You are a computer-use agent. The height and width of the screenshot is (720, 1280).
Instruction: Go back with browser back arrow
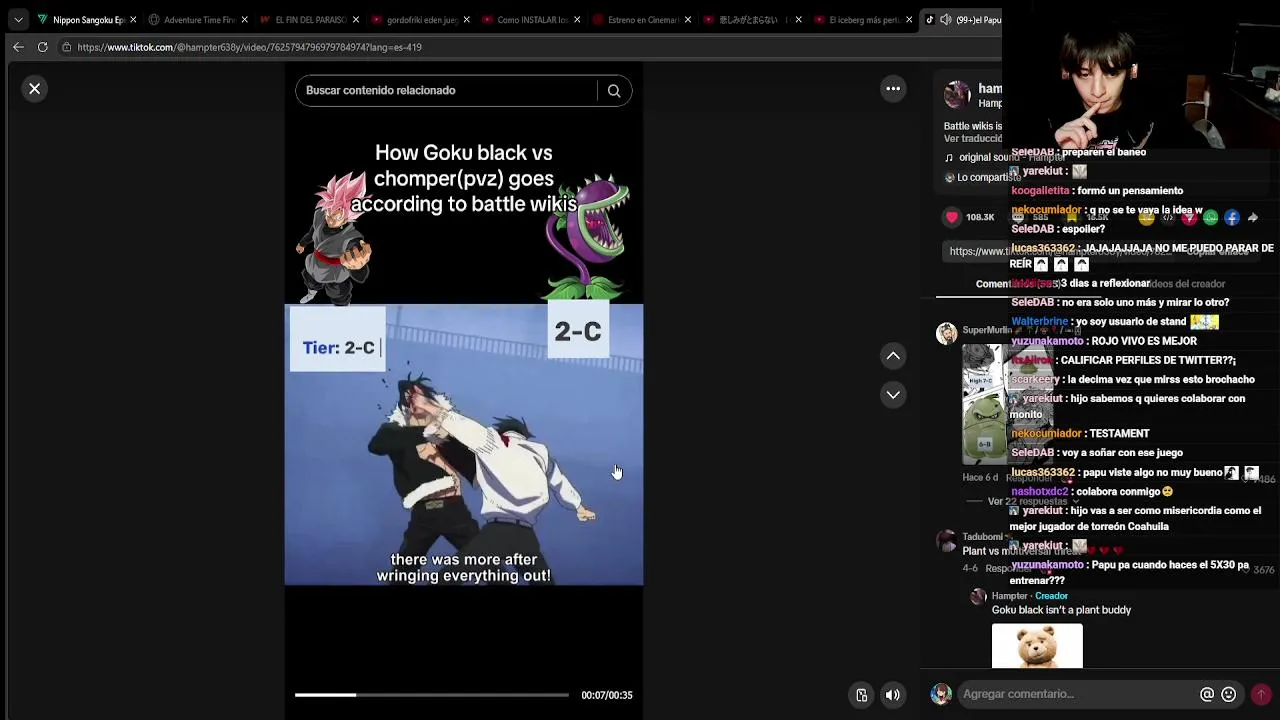pyautogui.click(x=18, y=47)
